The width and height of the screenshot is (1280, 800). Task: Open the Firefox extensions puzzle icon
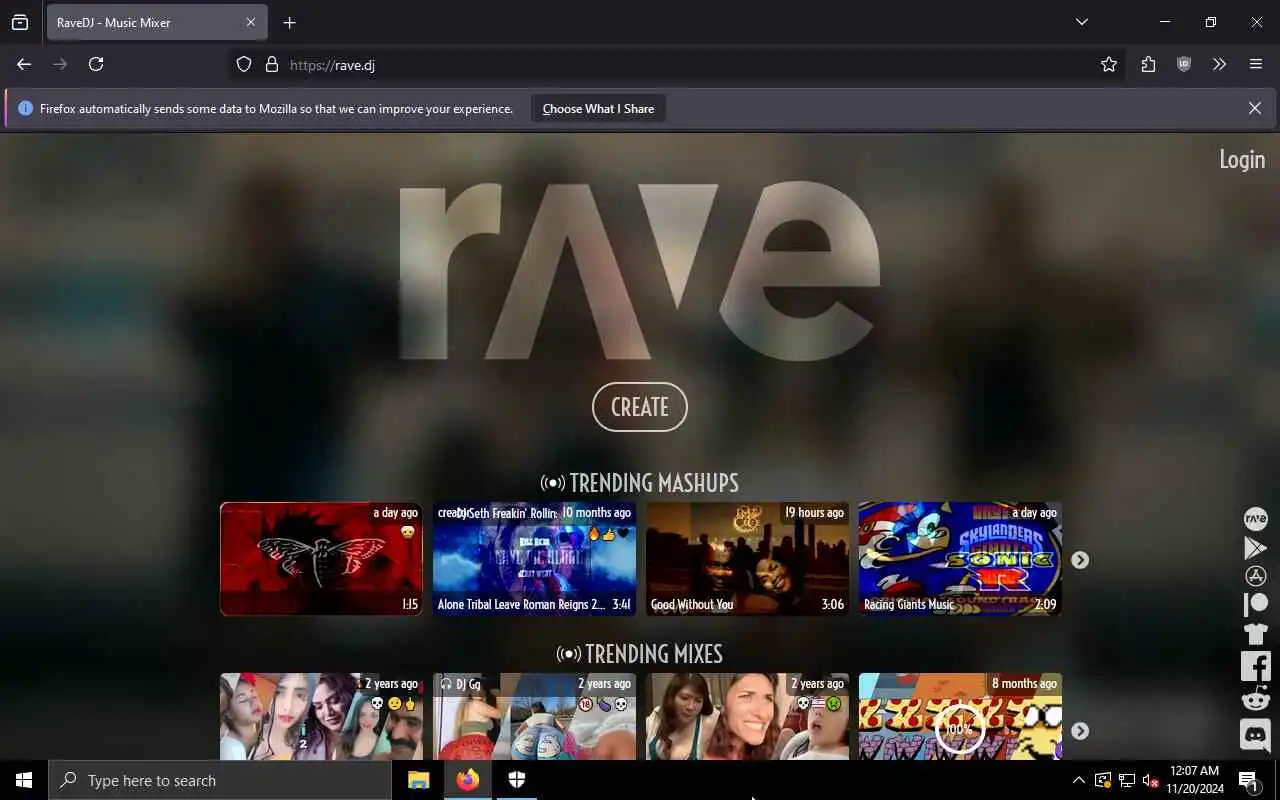[x=1148, y=64]
